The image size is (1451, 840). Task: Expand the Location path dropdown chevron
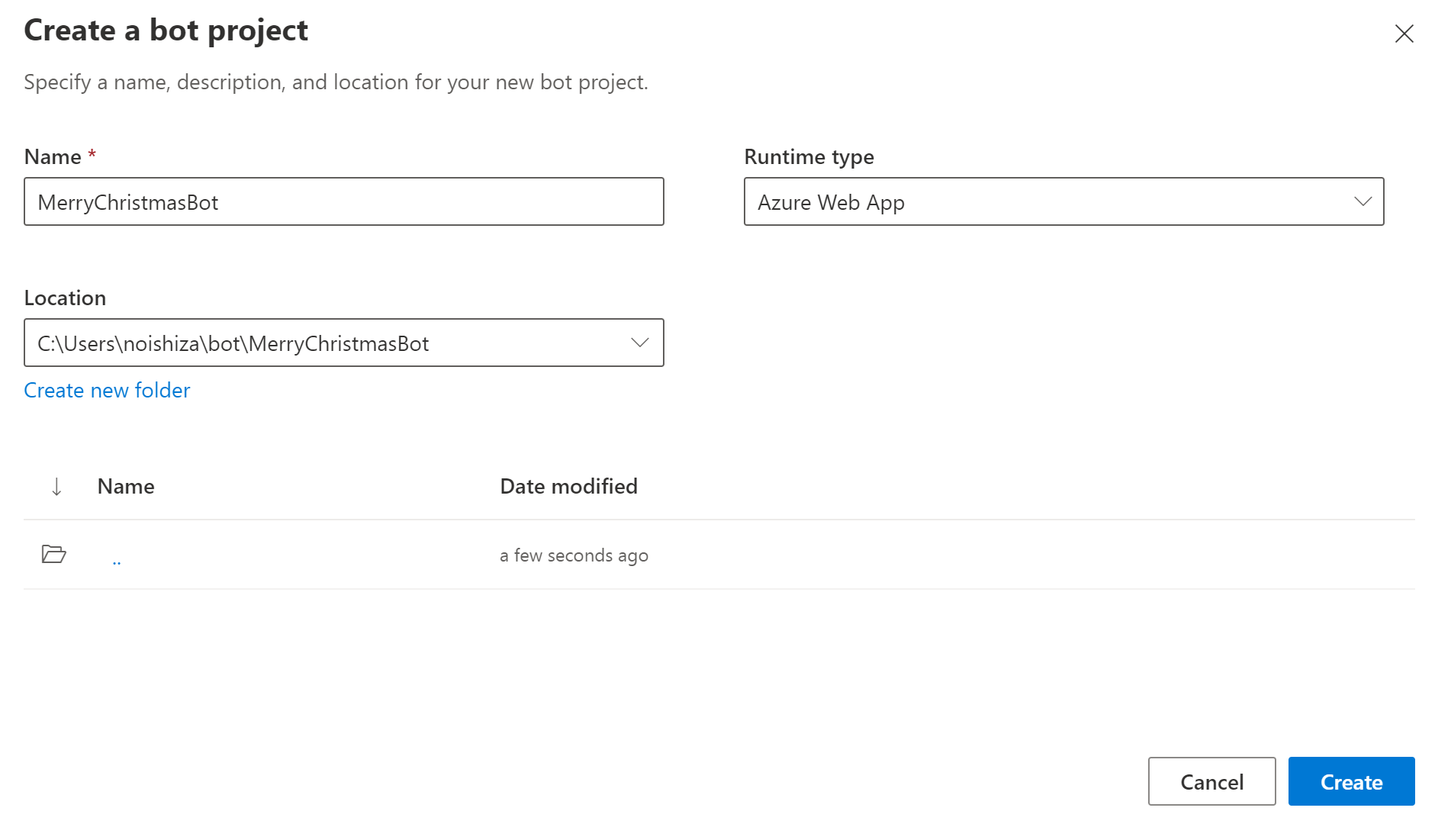(639, 343)
